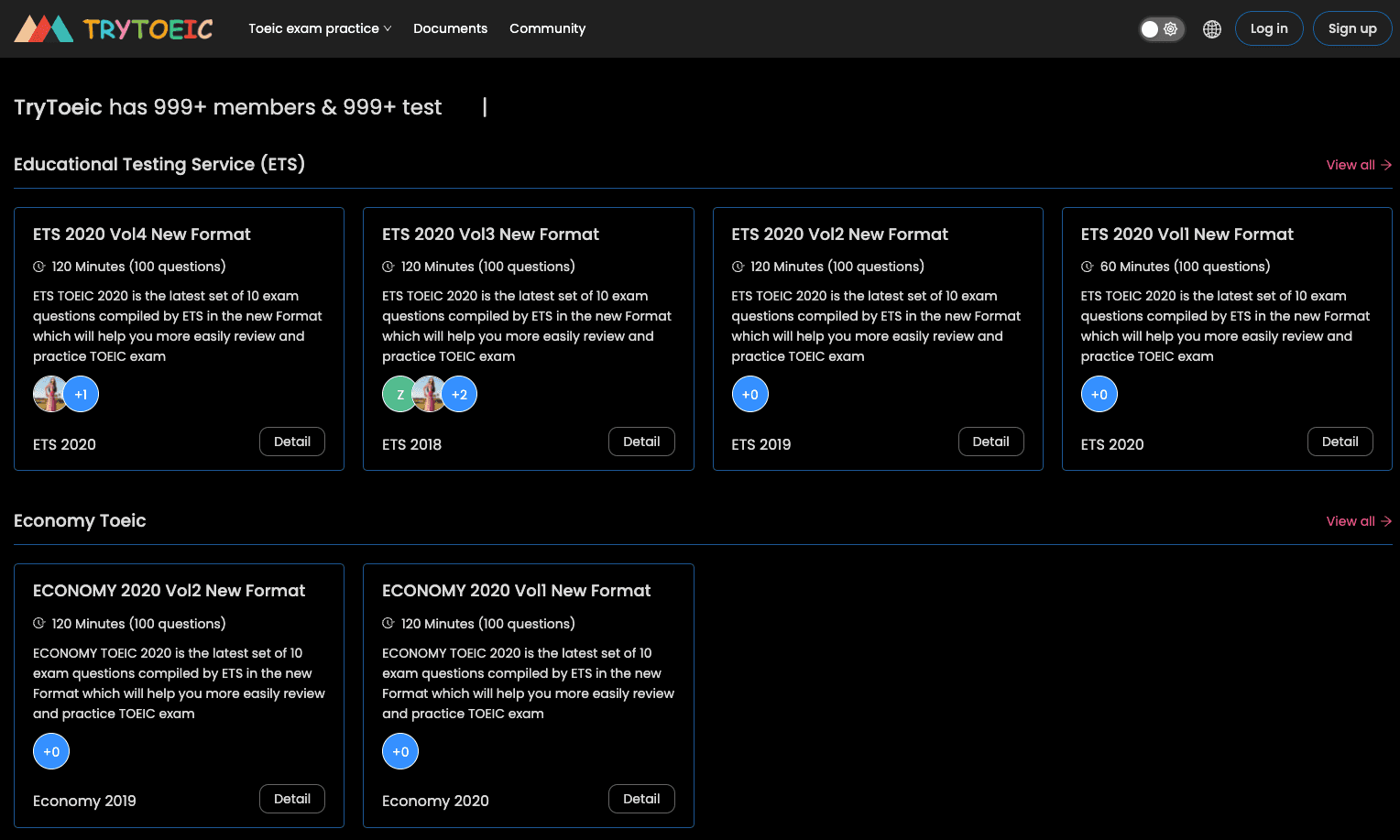Click clock icon on ECONOMY Vol1 card
Image resolution: width=1400 pixels, height=840 pixels.
click(x=388, y=623)
